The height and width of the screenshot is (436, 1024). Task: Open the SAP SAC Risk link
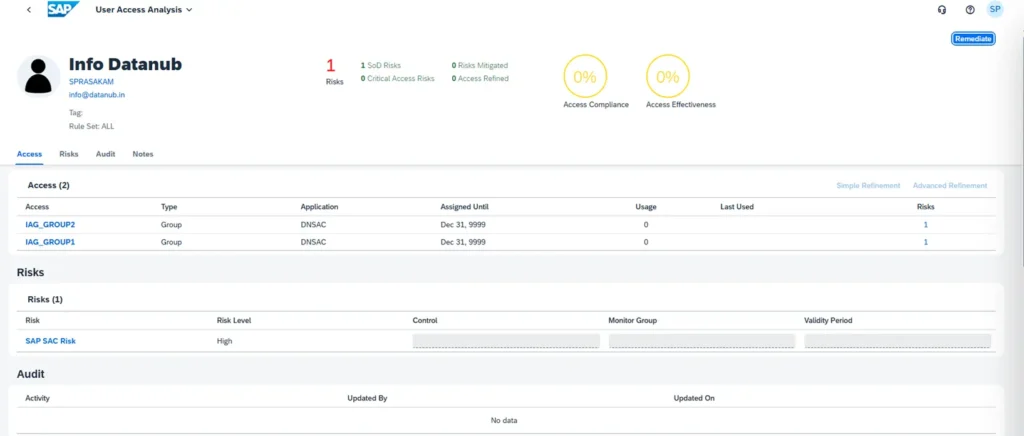[x=50, y=341]
